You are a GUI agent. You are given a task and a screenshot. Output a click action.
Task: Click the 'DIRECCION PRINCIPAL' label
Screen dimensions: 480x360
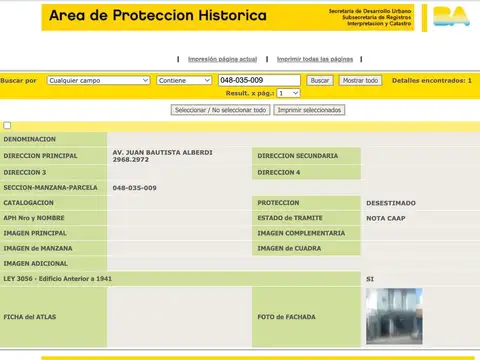[40, 156]
